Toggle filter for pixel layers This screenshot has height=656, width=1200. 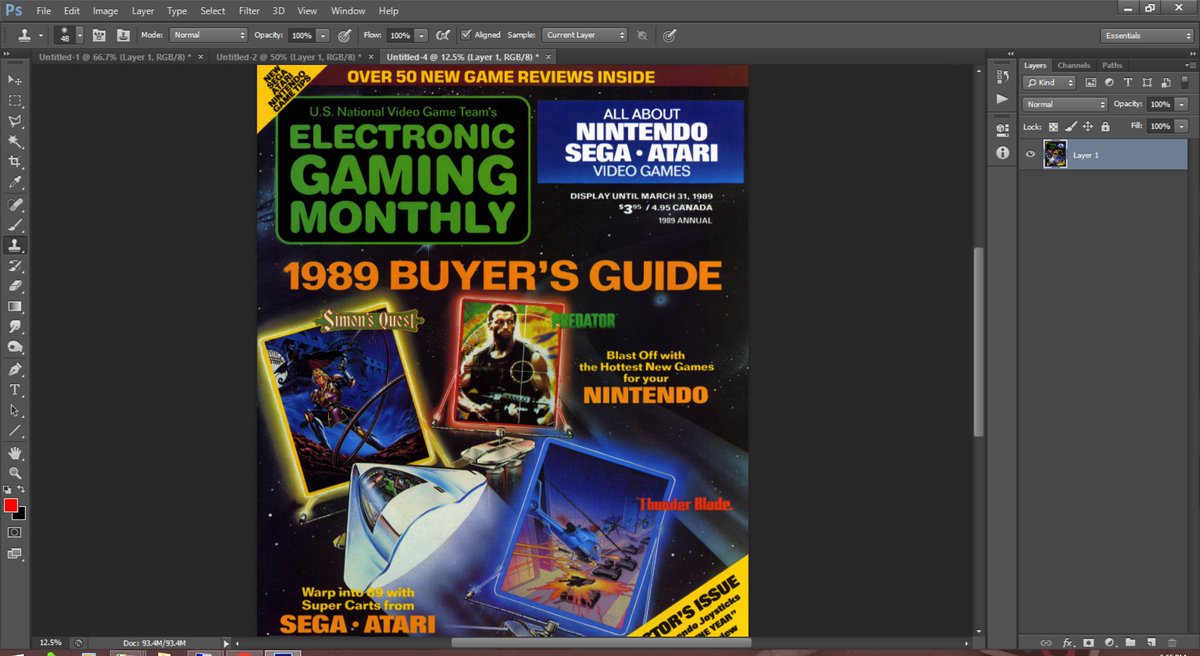(1091, 83)
